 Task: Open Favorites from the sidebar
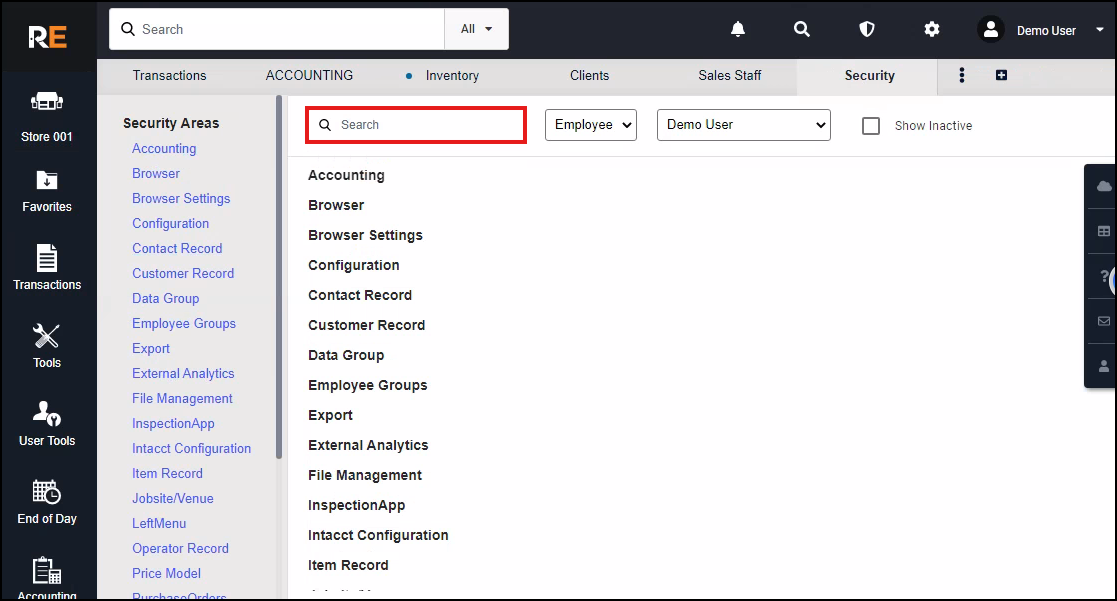(47, 191)
